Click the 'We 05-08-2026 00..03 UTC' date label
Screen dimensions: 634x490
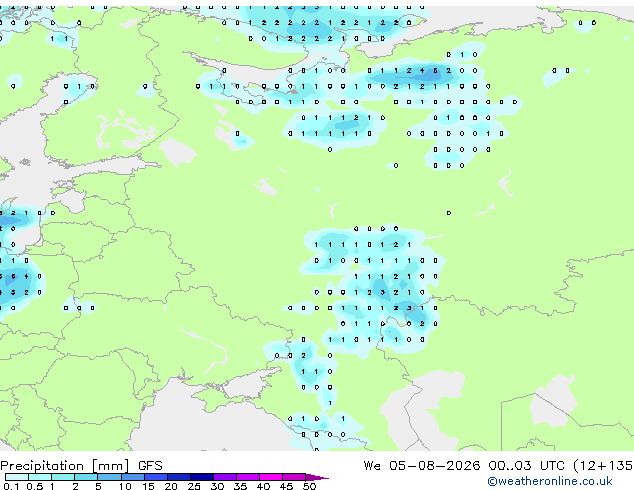[x=464, y=466]
